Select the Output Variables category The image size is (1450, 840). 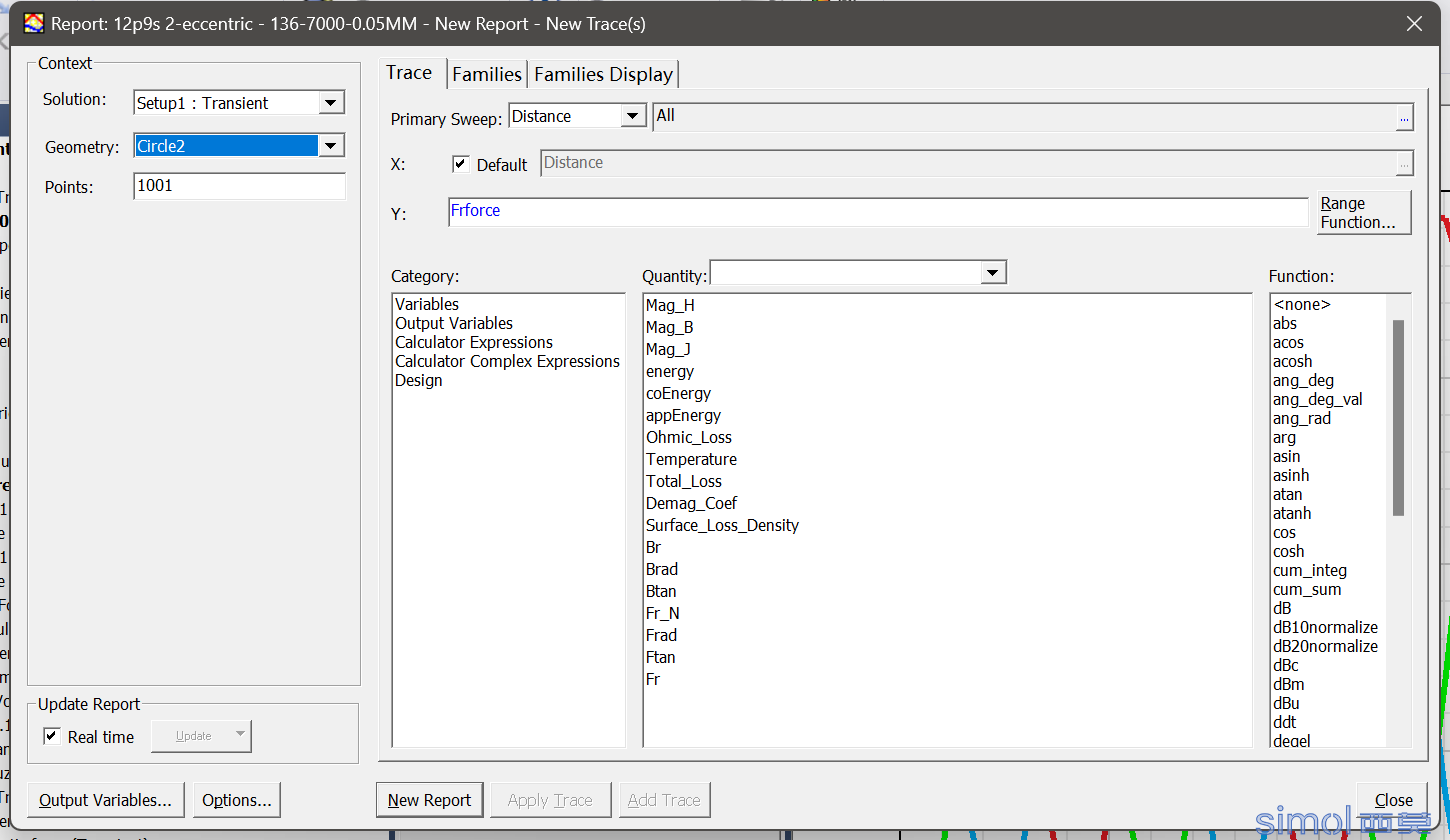(x=454, y=323)
